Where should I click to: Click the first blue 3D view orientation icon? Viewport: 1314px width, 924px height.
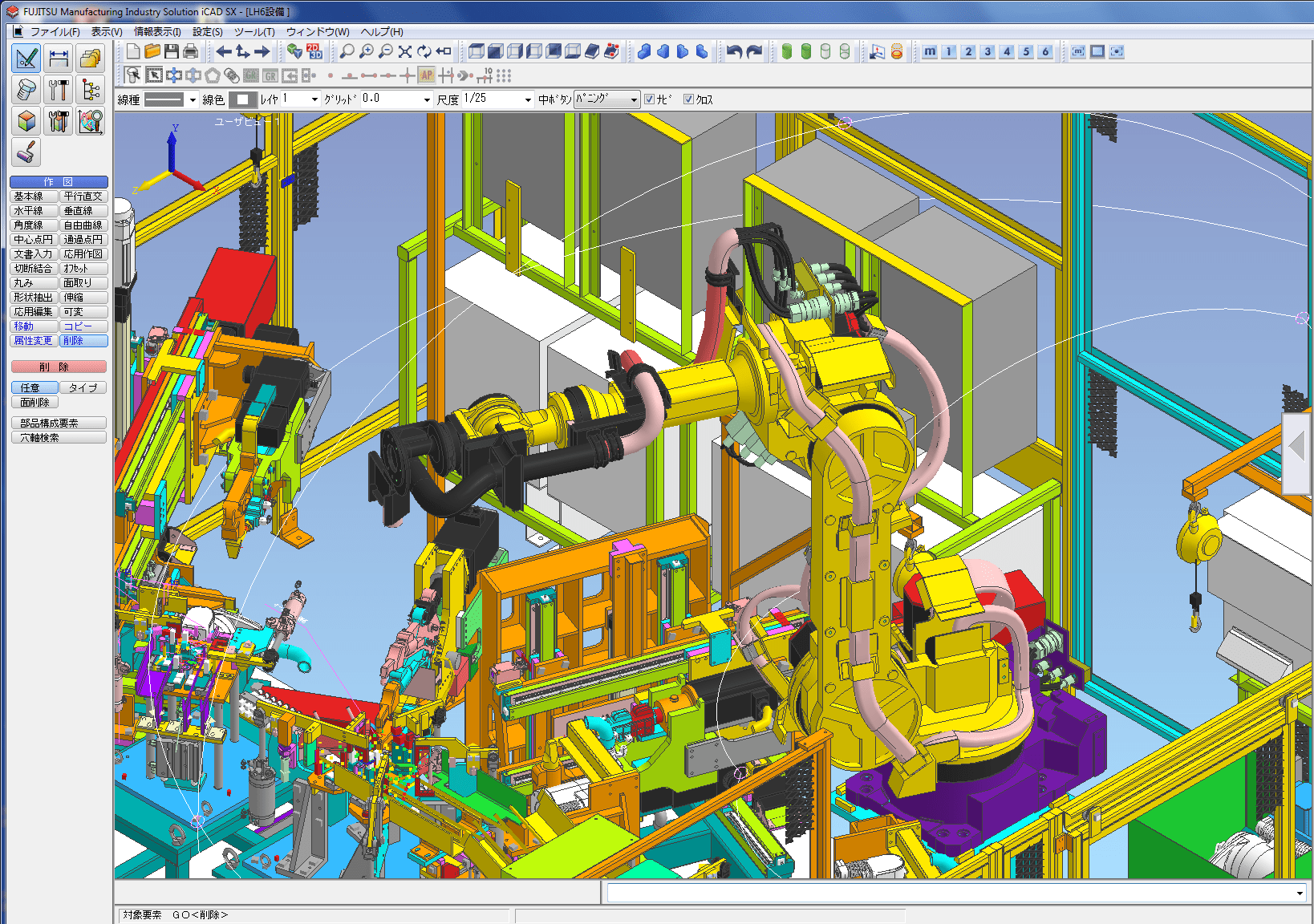pos(644,51)
